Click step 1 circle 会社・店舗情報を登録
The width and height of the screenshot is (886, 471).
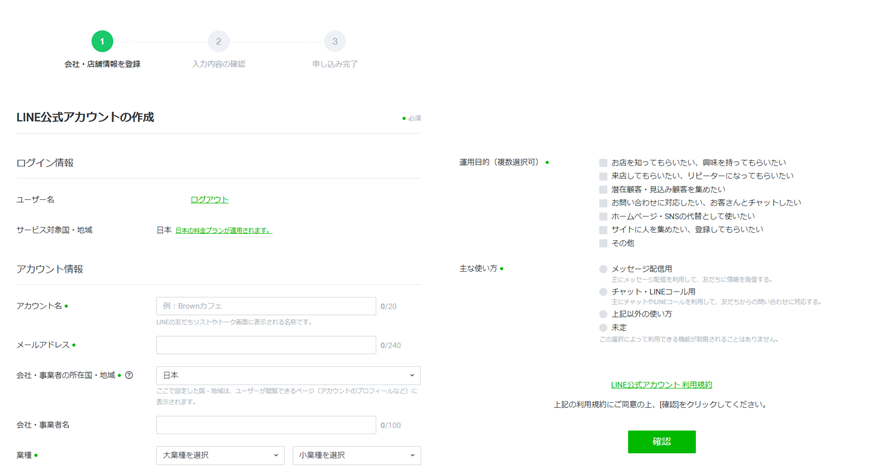pyautogui.click(x=102, y=41)
